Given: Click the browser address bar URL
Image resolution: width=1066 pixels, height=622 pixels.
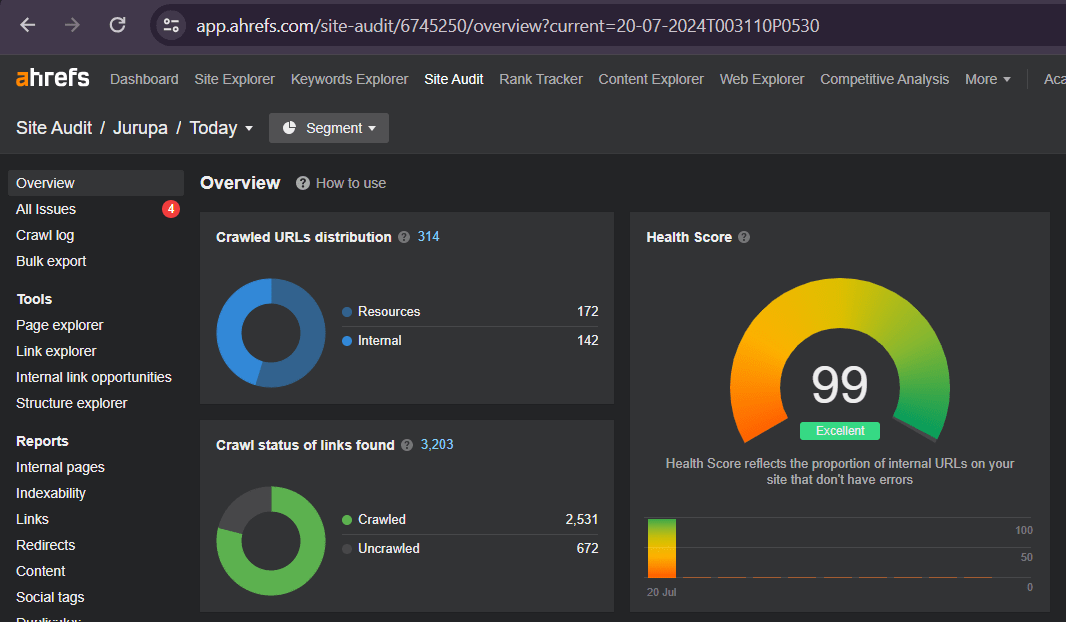Looking at the screenshot, I should click(507, 25).
